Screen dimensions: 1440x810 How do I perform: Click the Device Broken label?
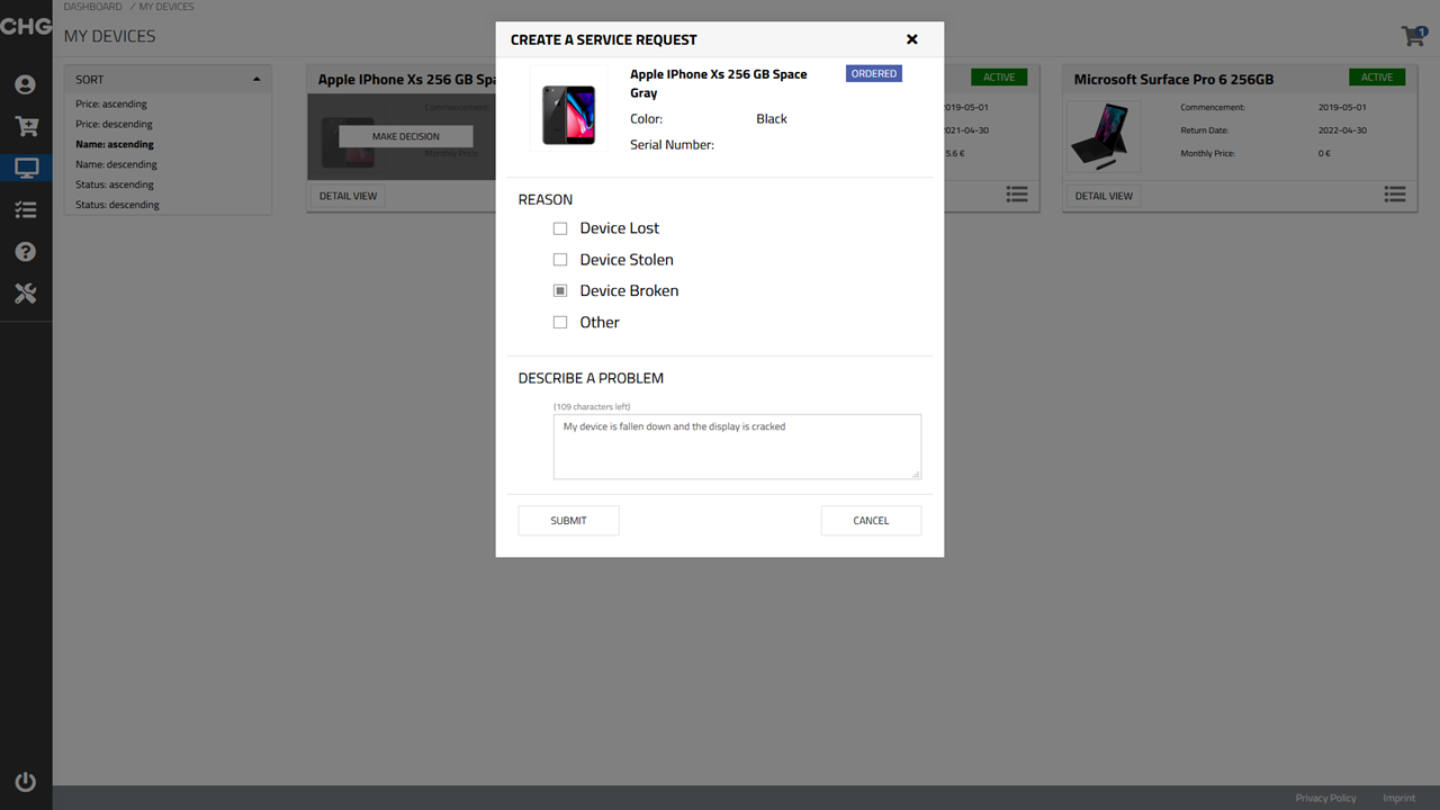click(629, 291)
